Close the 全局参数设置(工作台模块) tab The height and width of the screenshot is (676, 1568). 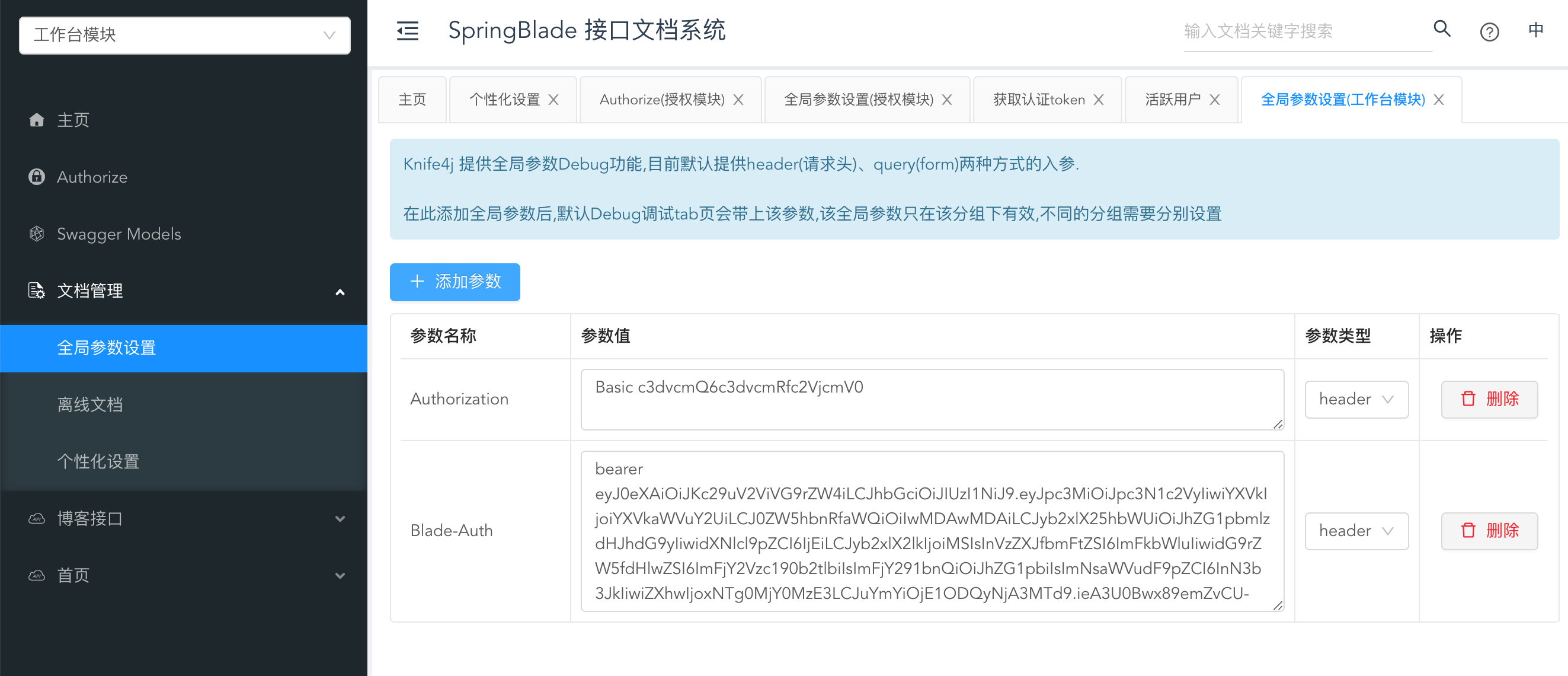pos(1439,100)
